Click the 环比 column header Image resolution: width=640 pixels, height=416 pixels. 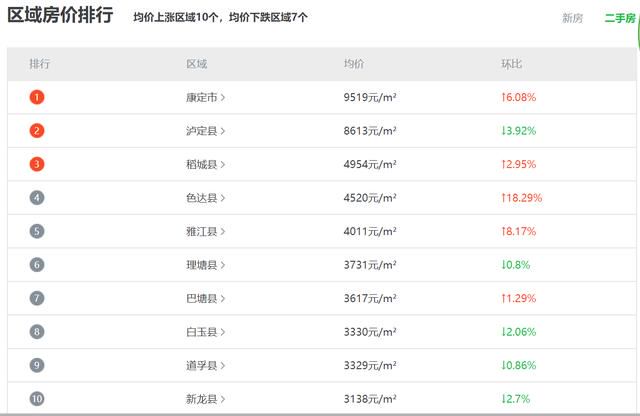pos(511,64)
